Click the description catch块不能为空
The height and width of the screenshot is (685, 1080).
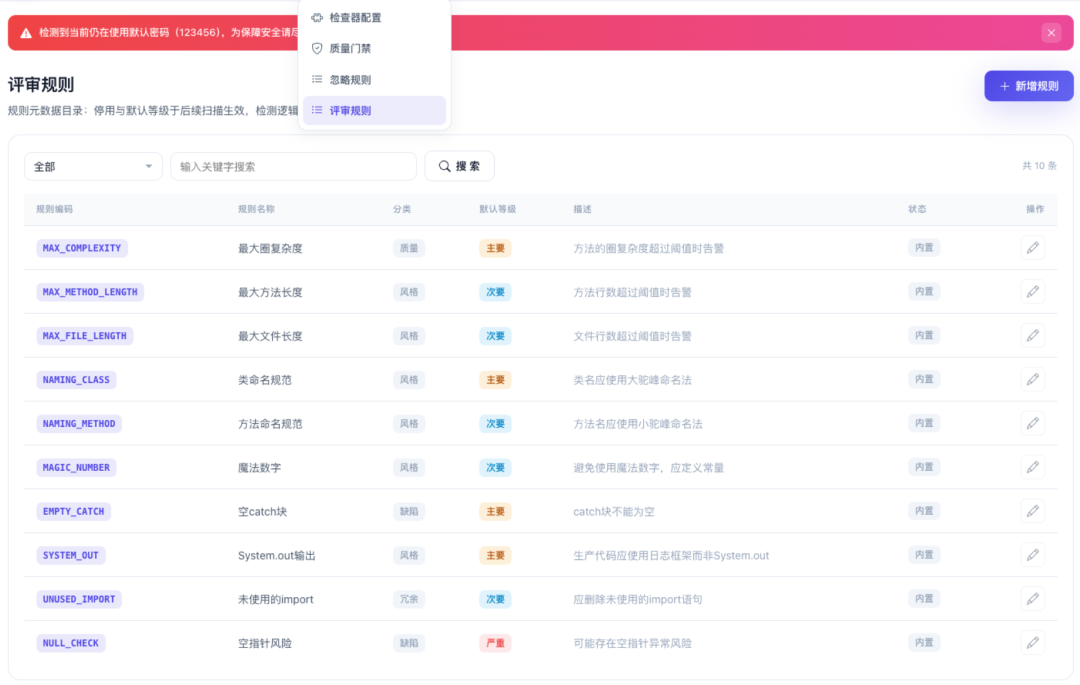pyautogui.click(x=614, y=512)
